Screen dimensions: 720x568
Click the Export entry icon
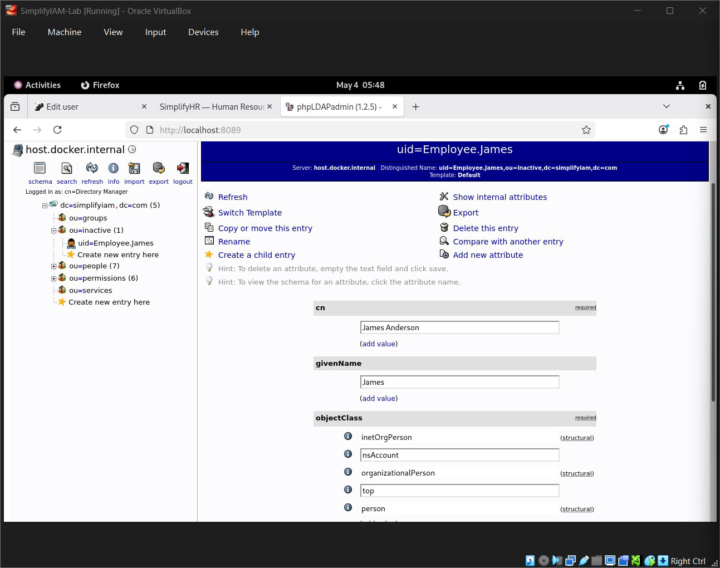(x=444, y=211)
